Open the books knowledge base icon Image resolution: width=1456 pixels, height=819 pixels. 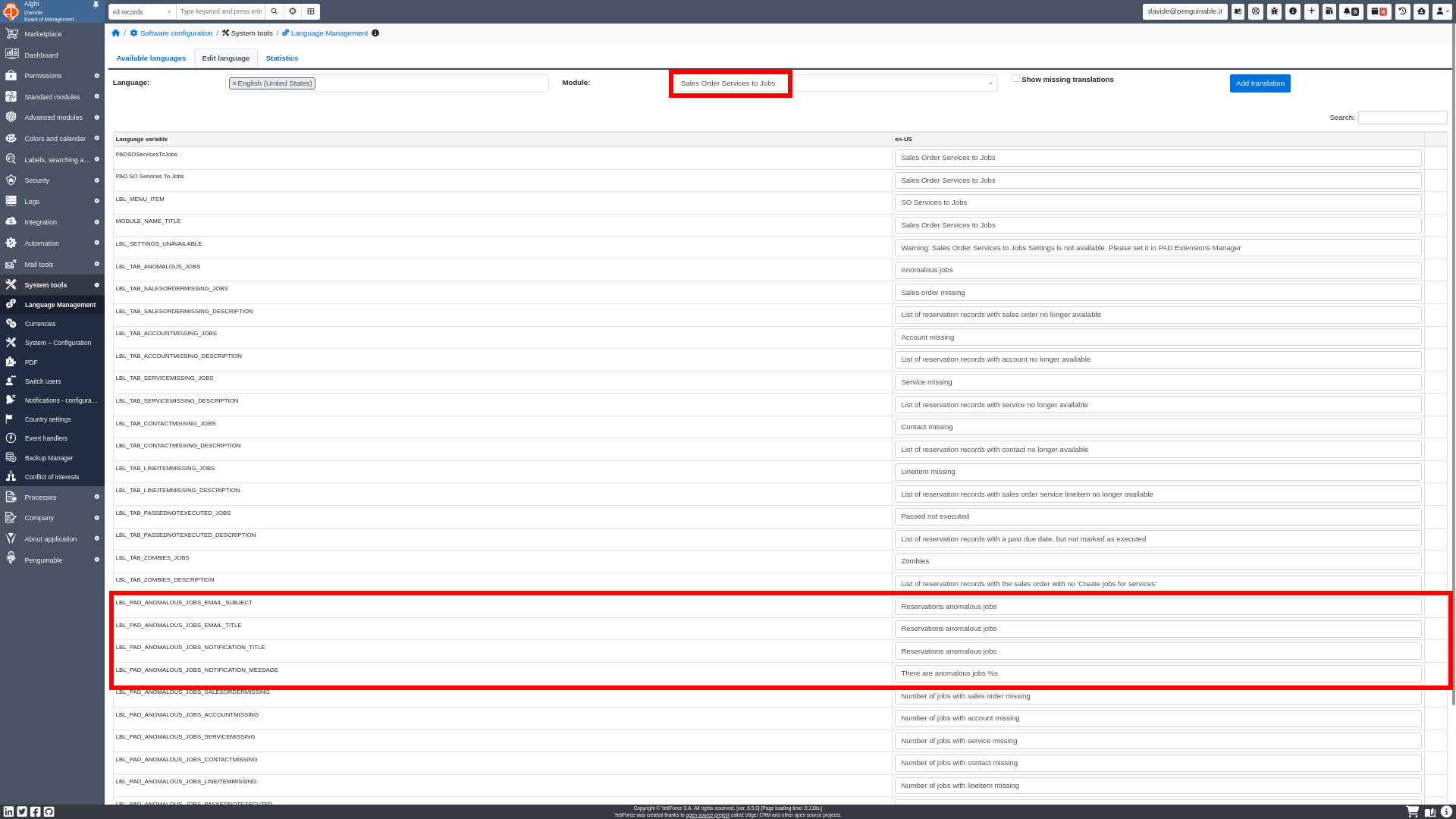[x=1329, y=11]
